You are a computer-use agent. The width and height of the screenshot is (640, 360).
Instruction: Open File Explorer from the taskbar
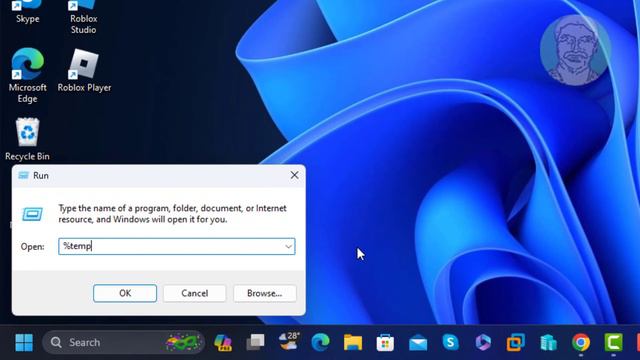click(x=353, y=342)
